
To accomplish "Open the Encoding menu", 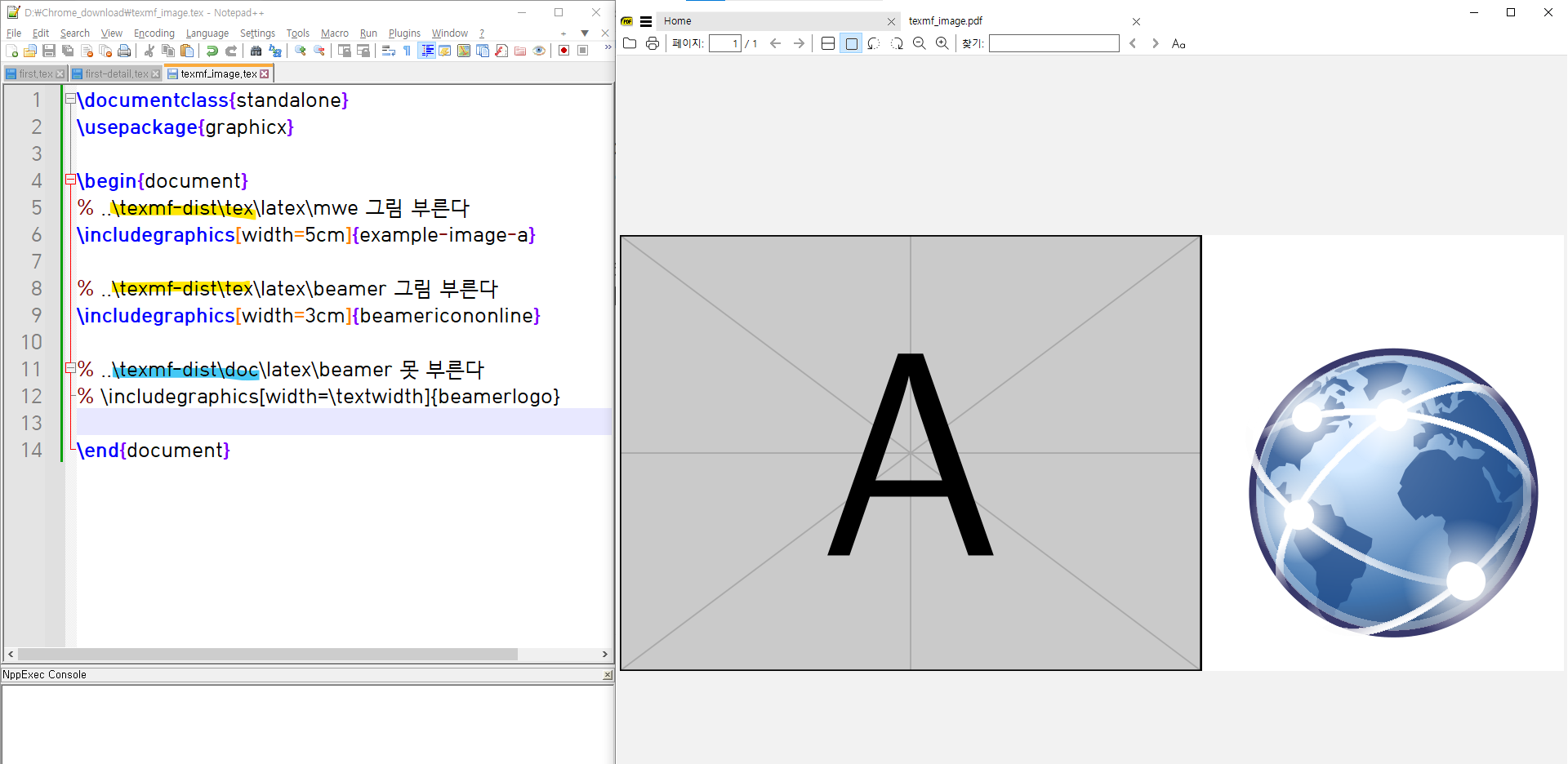I will [x=154, y=33].
